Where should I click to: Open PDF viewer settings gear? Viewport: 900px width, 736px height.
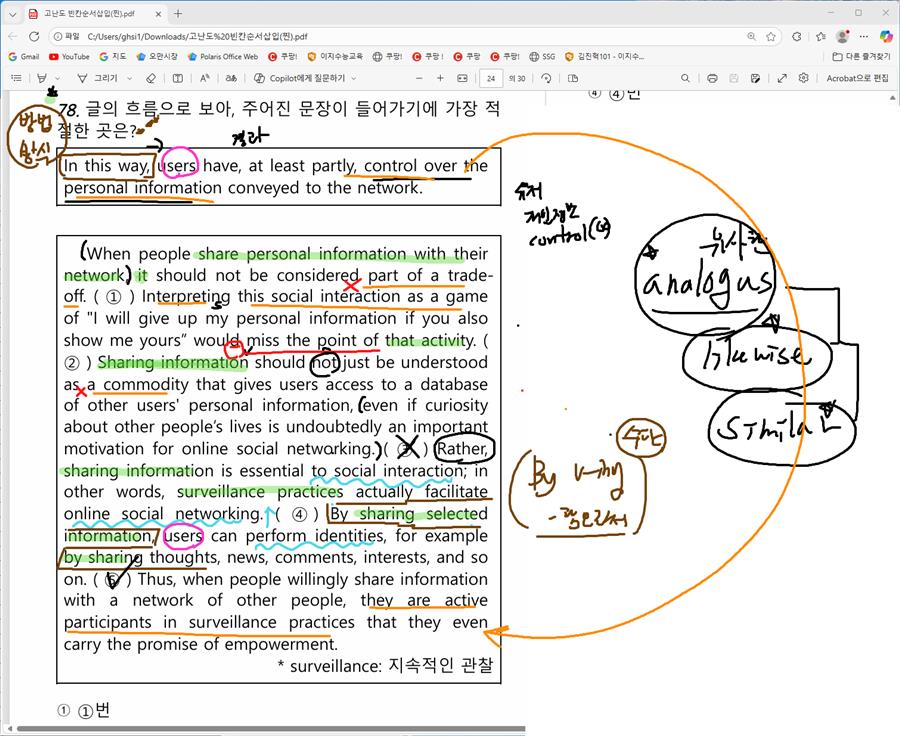pos(804,78)
